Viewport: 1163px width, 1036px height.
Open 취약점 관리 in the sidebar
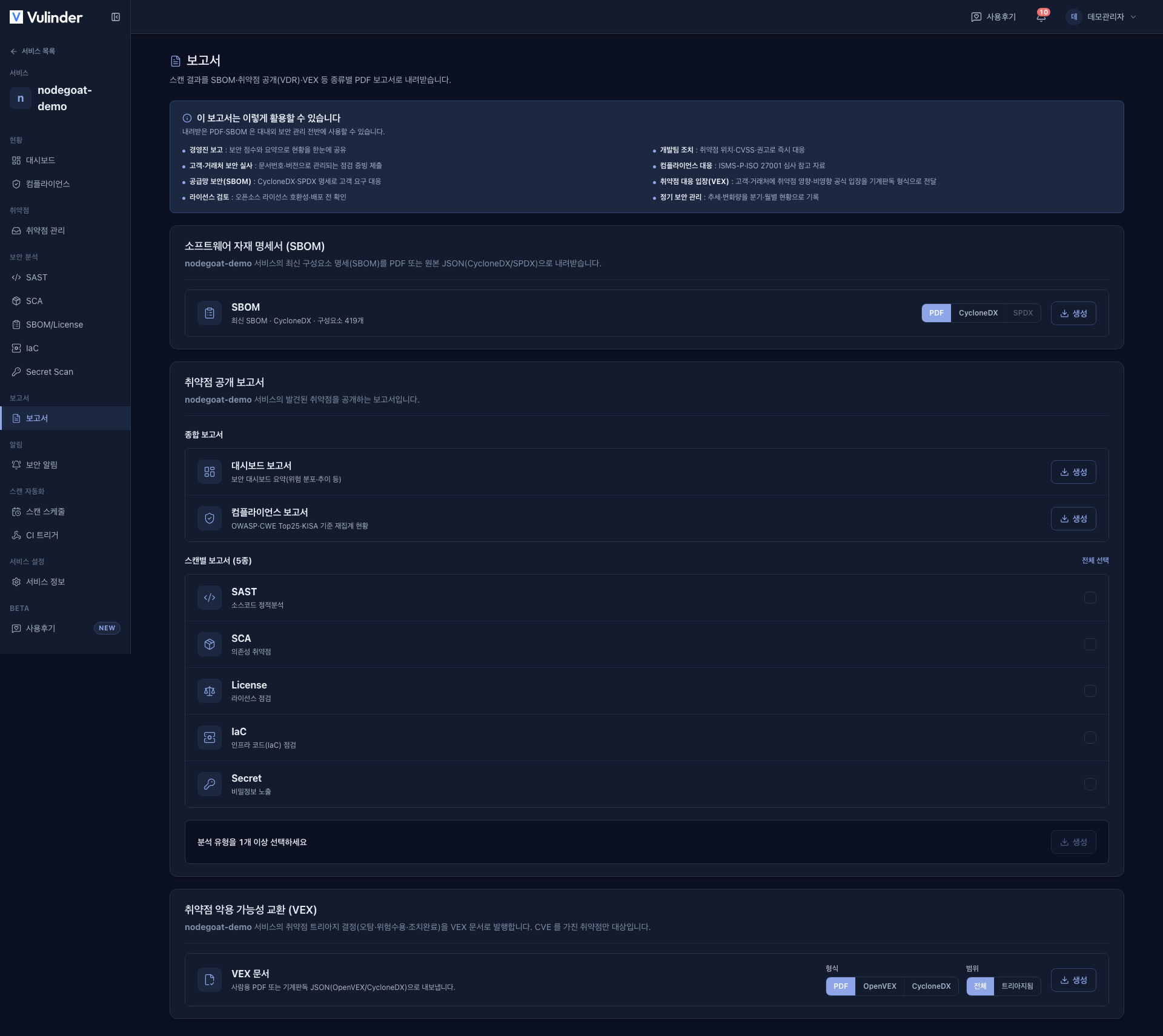click(x=65, y=231)
